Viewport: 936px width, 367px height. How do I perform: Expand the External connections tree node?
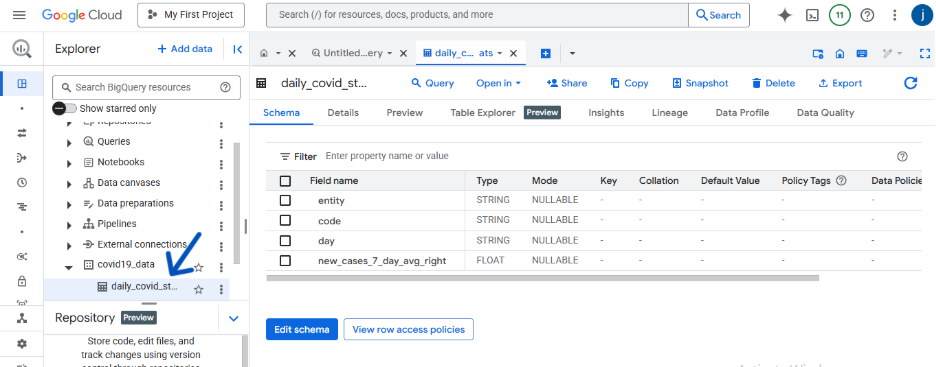(x=69, y=245)
